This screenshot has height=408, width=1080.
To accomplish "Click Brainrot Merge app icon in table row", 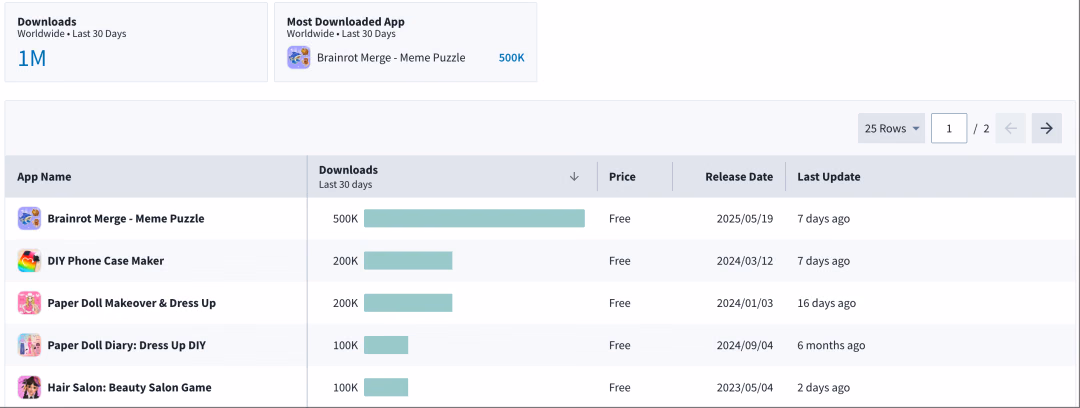I will pos(29,218).
